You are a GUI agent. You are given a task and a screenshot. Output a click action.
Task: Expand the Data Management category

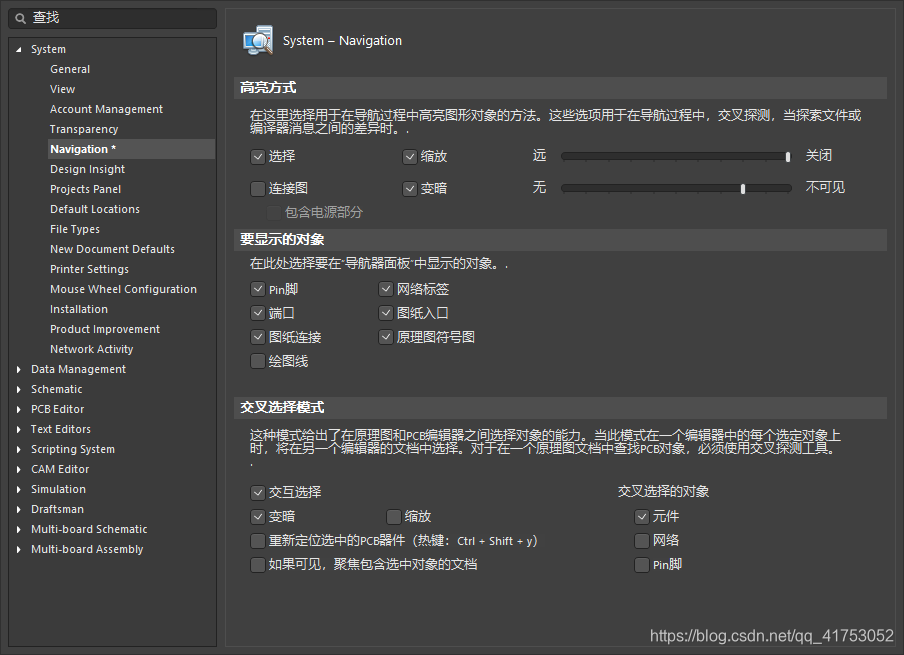click(17, 369)
